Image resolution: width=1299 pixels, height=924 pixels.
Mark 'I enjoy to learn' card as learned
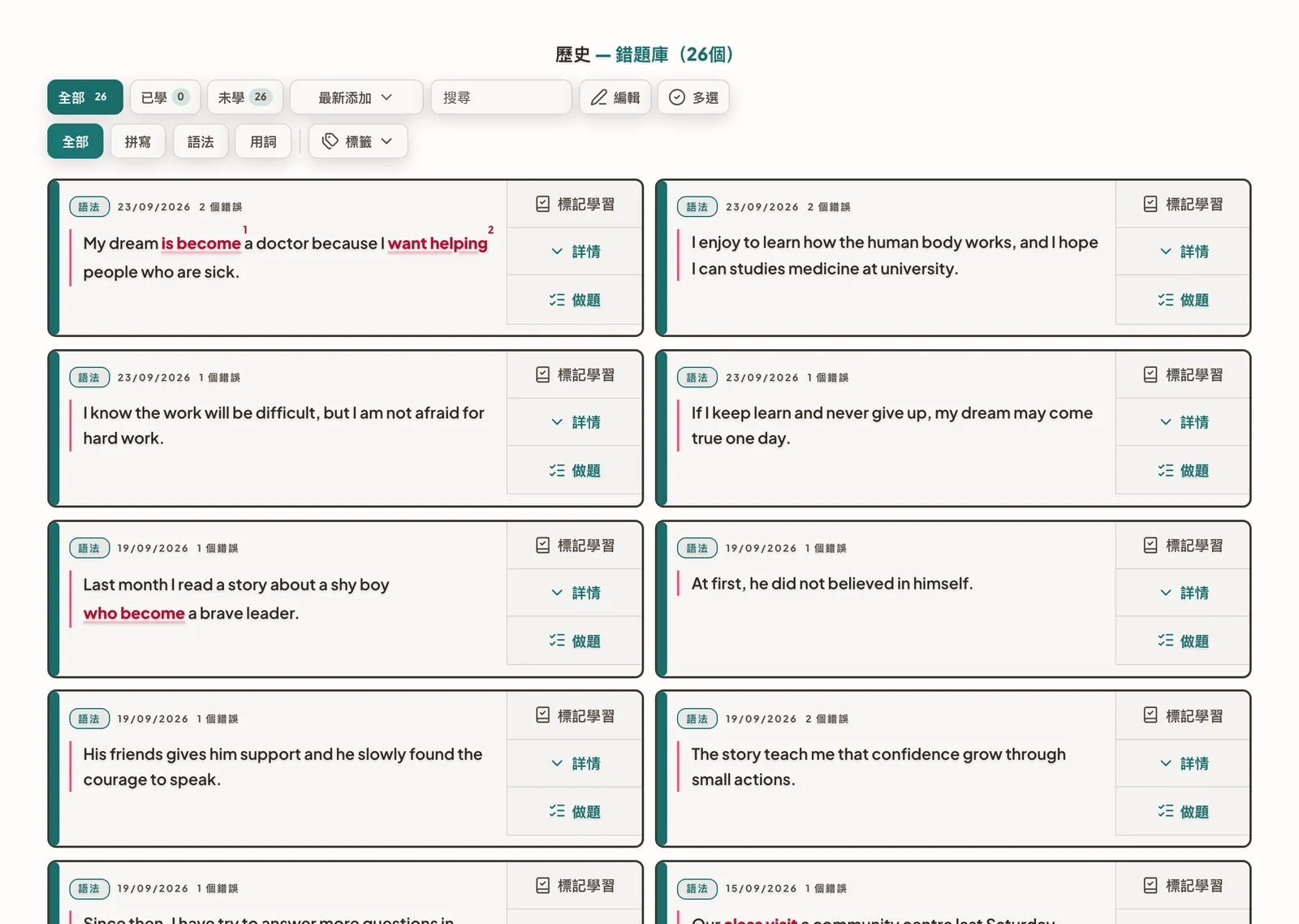click(1183, 204)
